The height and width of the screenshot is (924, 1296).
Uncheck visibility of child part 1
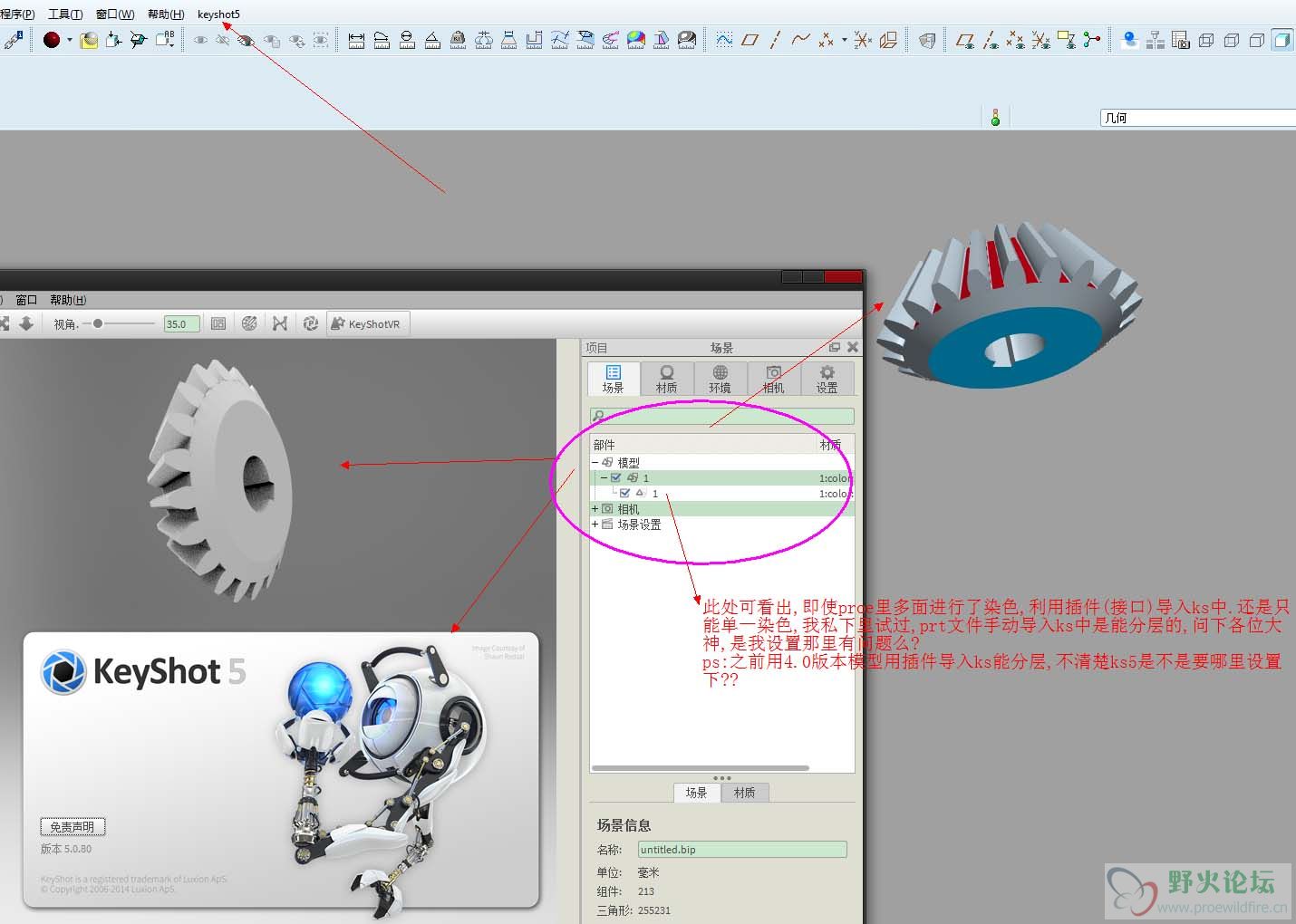click(x=624, y=493)
